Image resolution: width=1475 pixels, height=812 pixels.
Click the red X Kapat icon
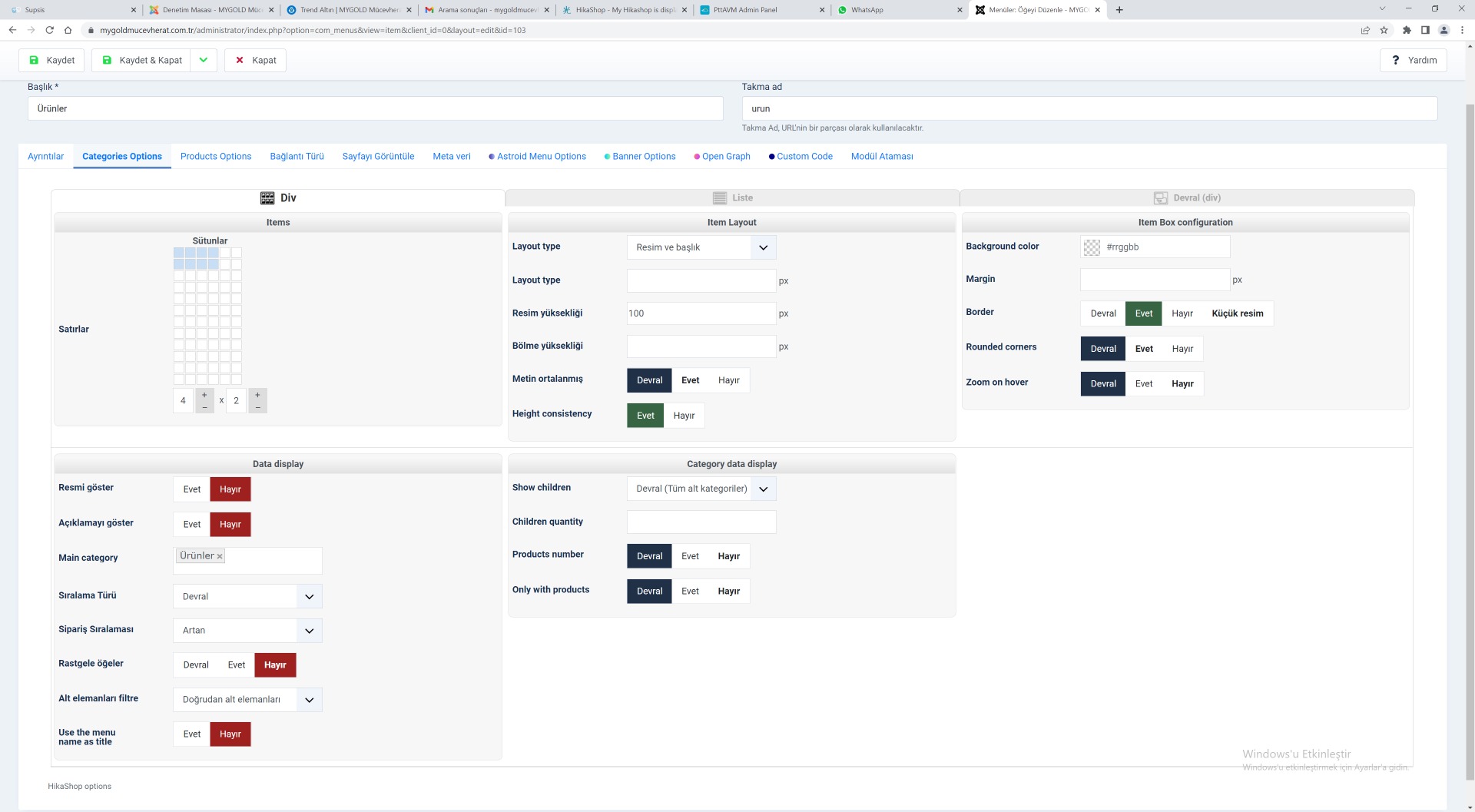pyautogui.click(x=240, y=60)
